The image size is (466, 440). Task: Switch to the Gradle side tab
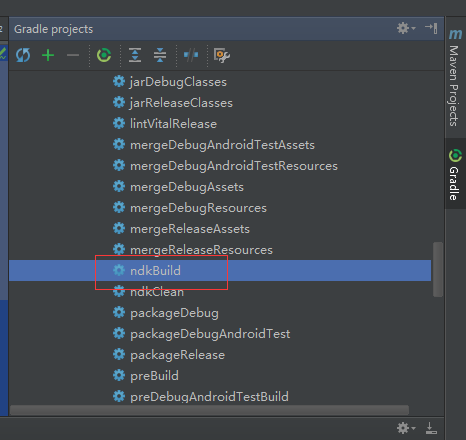tap(456, 174)
